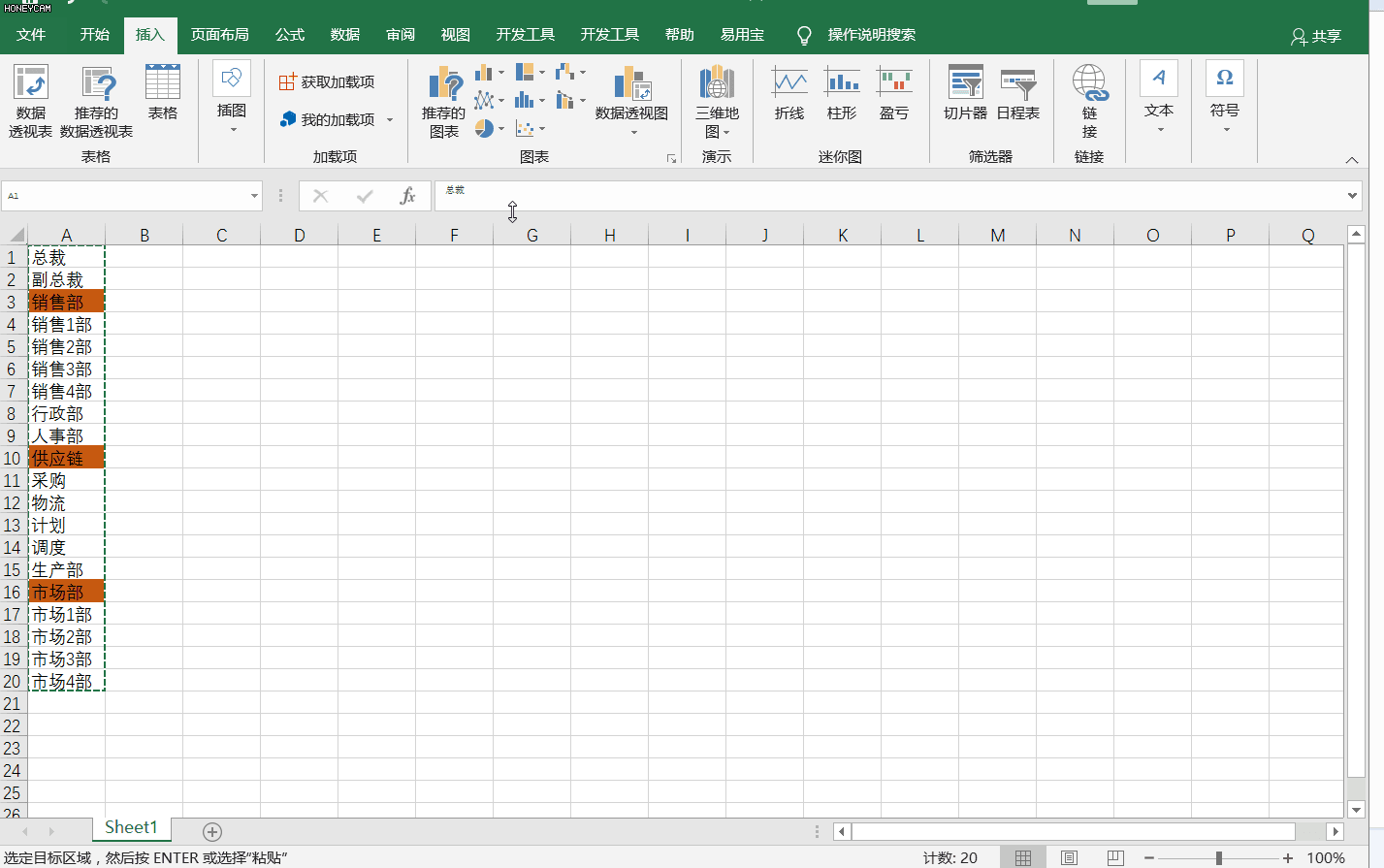Viewport: 1384px width, 868px height.
Task: Insert a line or area chart
Action: click(x=485, y=101)
